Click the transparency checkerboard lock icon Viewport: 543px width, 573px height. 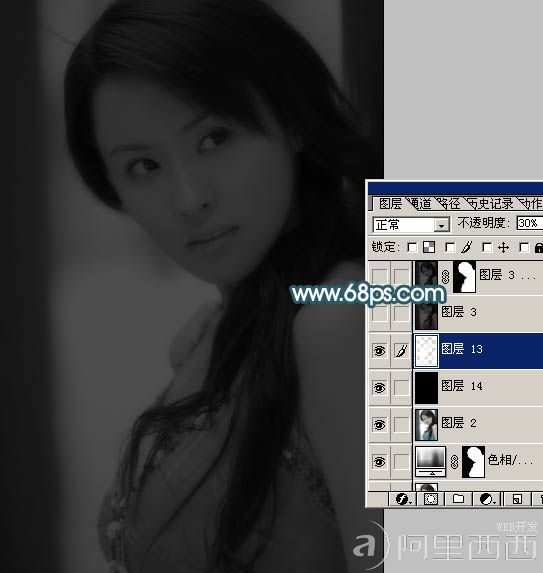click(429, 247)
